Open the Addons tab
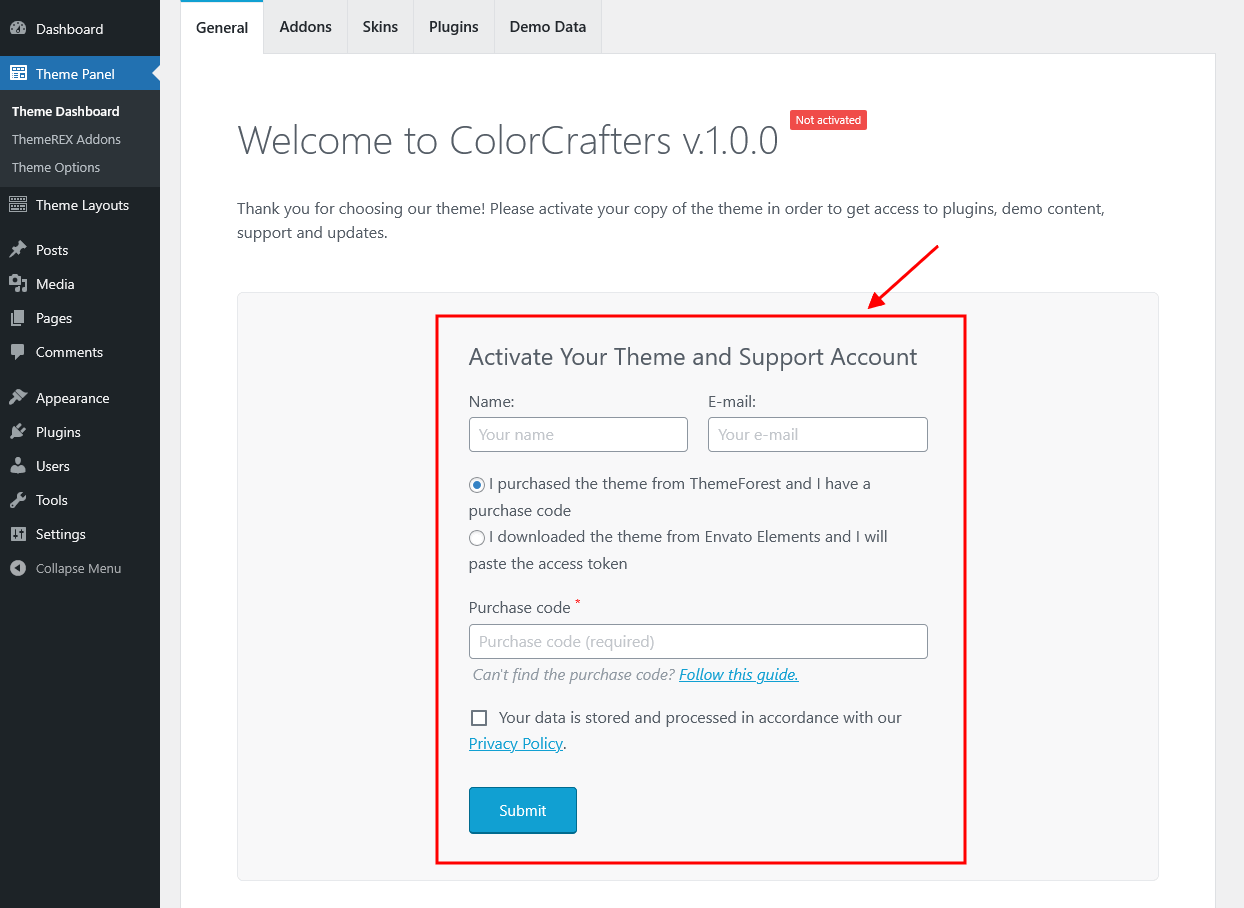The height and width of the screenshot is (908, 1244). (x=306, y=27)
